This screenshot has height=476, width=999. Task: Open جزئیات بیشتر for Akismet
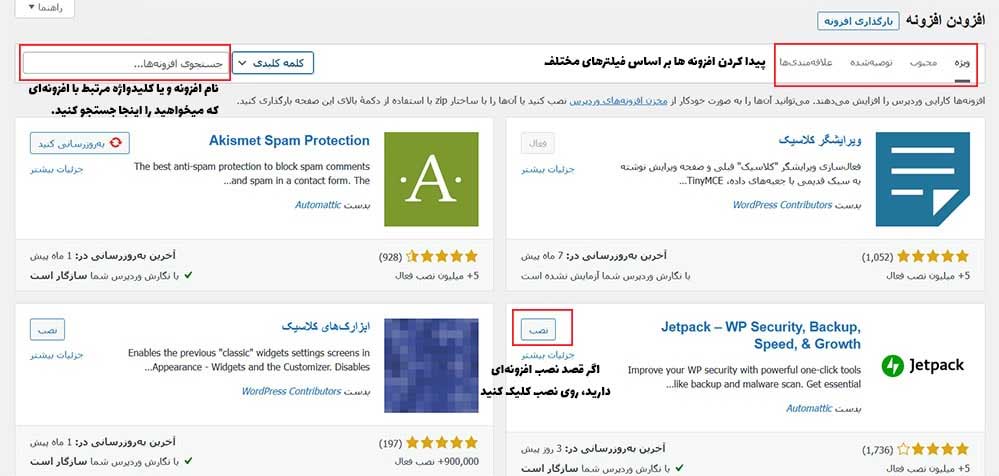click(57, 169)
